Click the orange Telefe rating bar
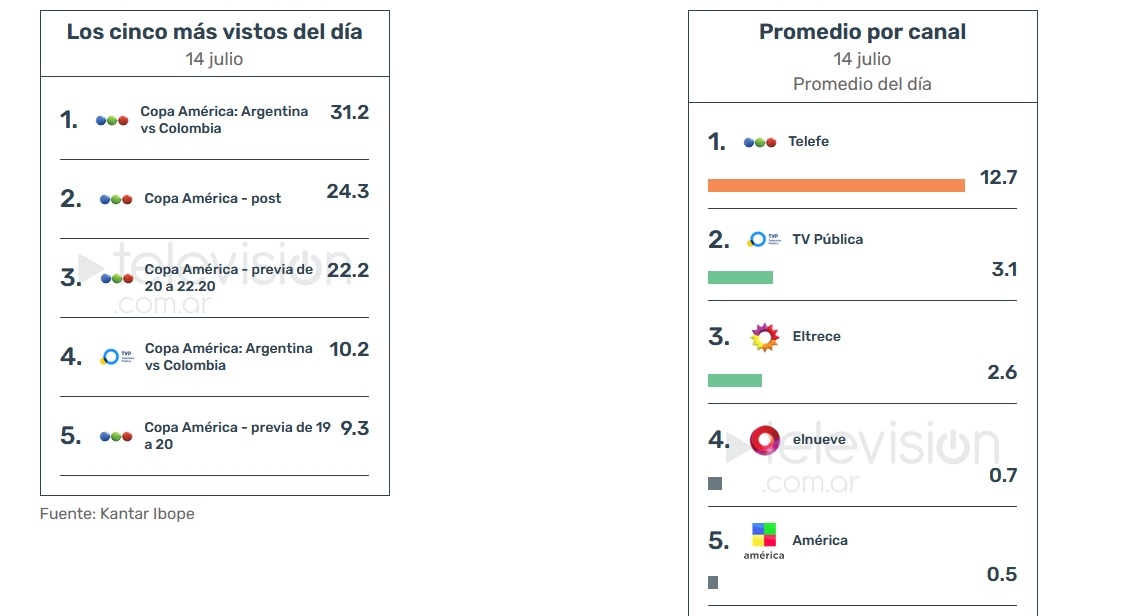The width and height of the screenshot is (1134, 616). pyautogui.click(x=836, y=186)
